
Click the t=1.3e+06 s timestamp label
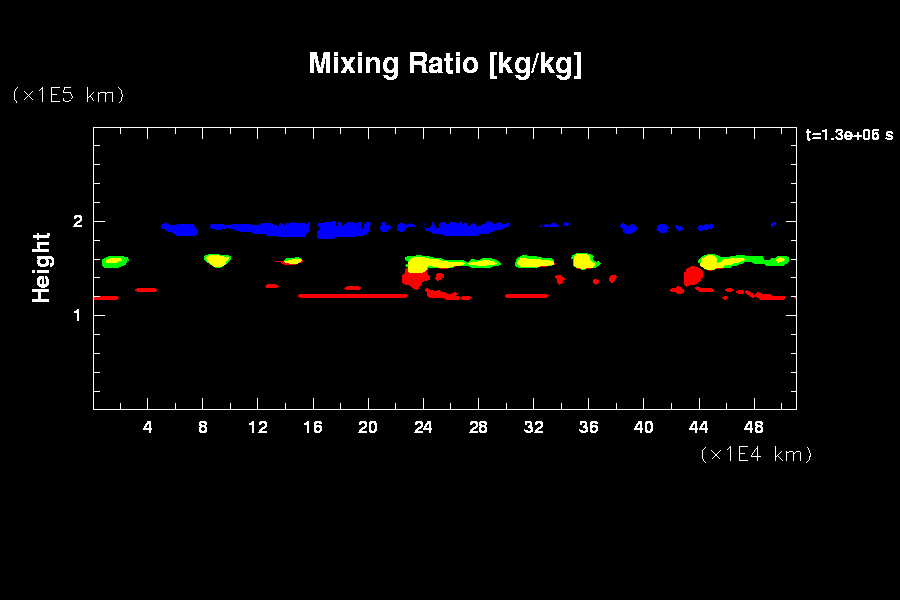(849, 135)
